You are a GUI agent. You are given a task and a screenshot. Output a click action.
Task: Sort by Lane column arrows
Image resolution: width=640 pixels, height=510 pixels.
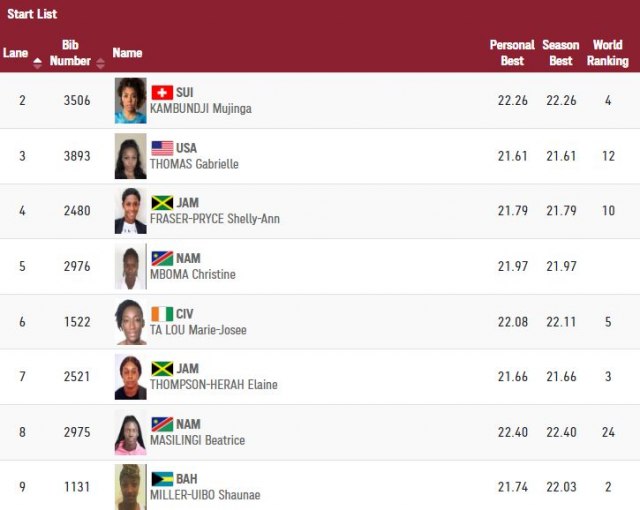click(38, 61)
